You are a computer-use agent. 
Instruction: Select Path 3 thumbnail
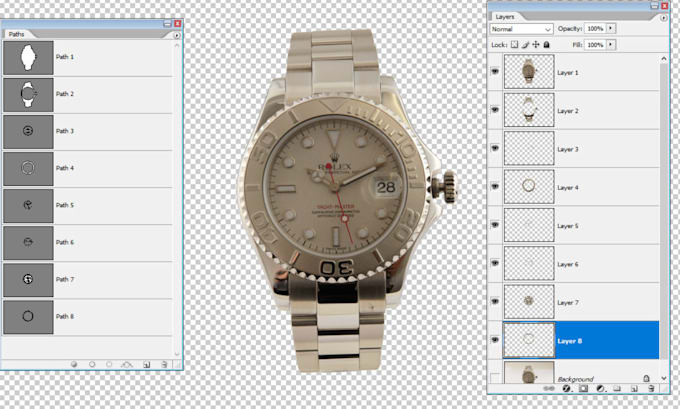tap(28, 131)
